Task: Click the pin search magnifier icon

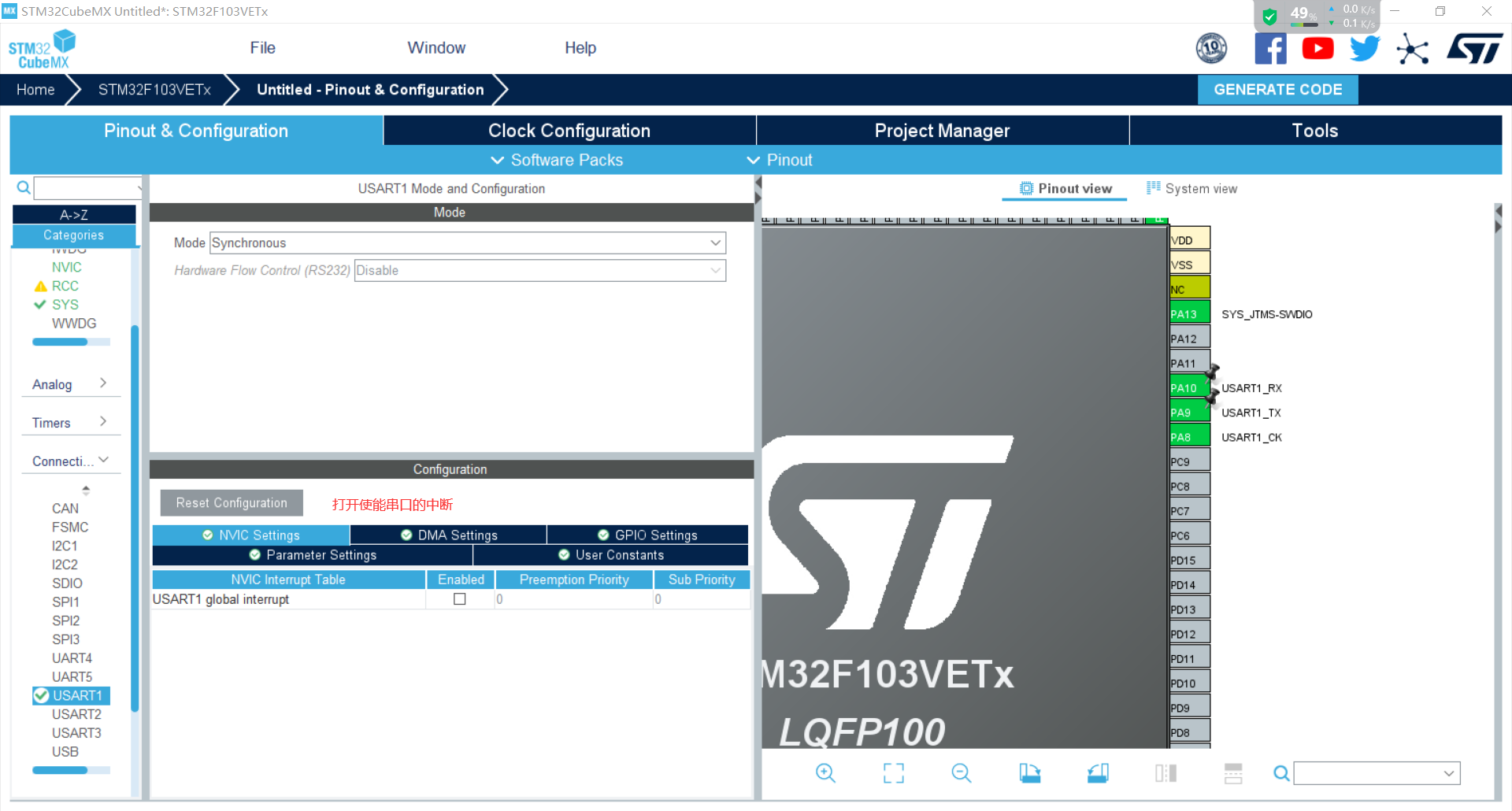Action: [x=1281, y=773]
